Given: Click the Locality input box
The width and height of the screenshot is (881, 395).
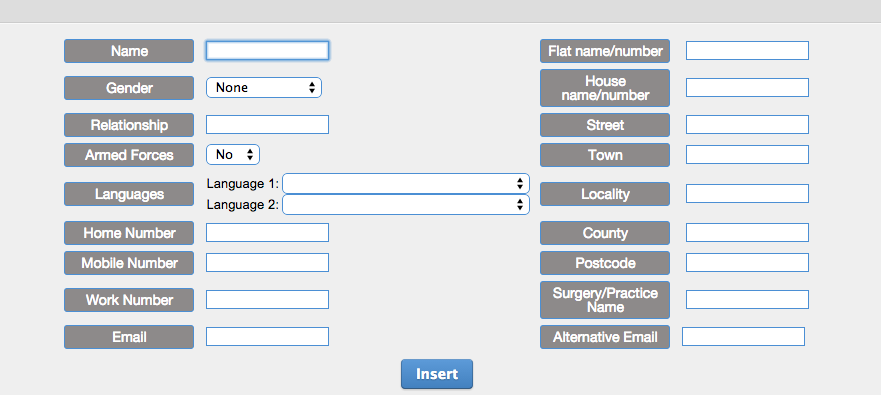Looking at the screenshot, I should coord(747,193).
